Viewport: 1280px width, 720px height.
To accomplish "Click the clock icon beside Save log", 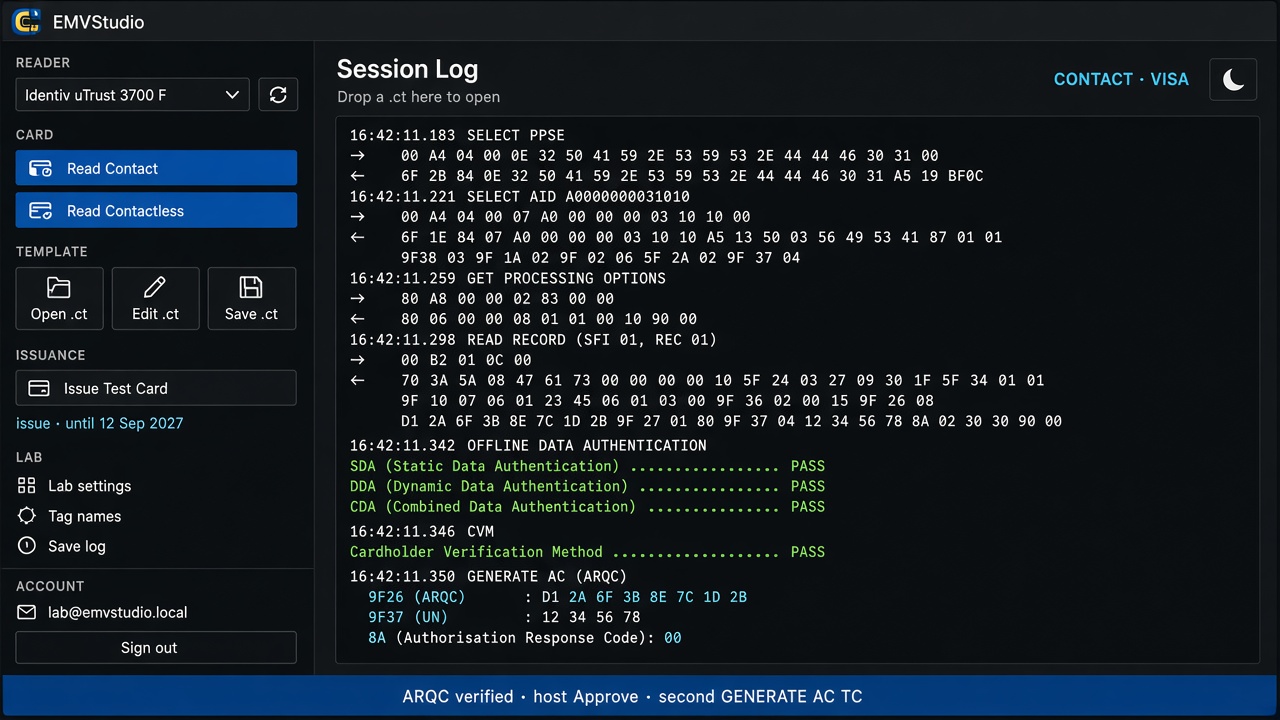I will (27, 546).
